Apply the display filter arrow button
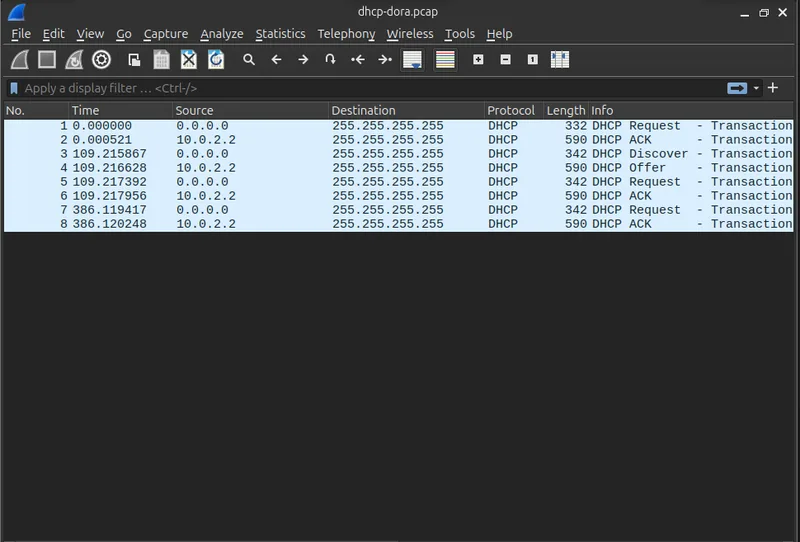 (737, 88)
